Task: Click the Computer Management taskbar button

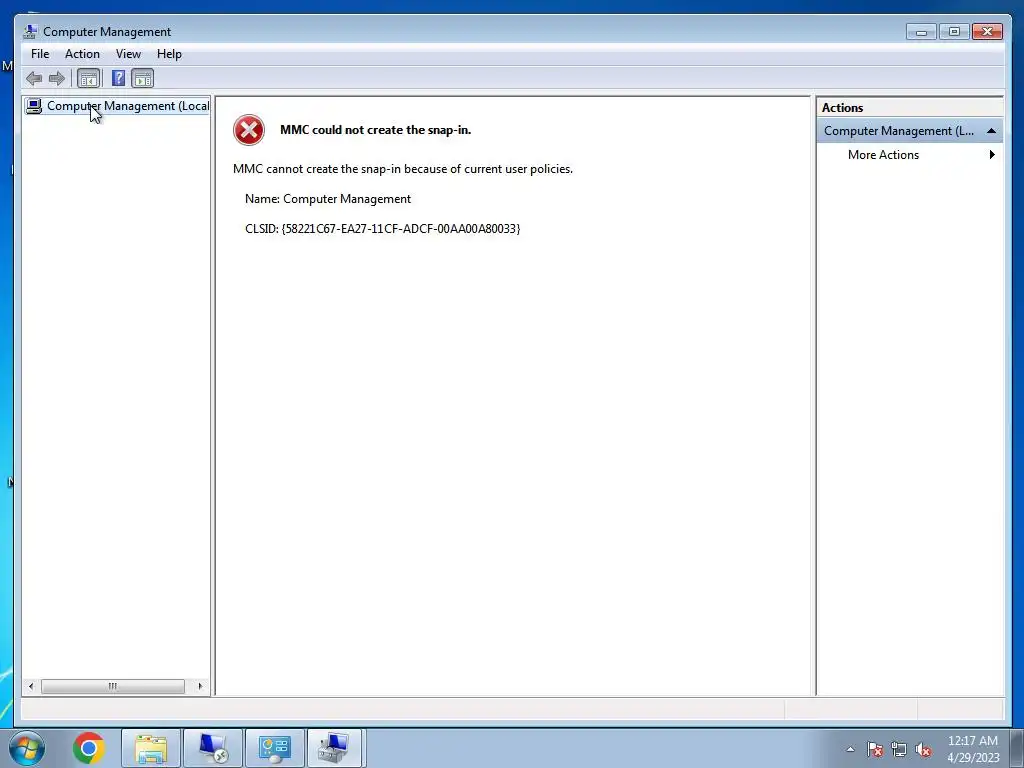Action: tap(334, 748)
